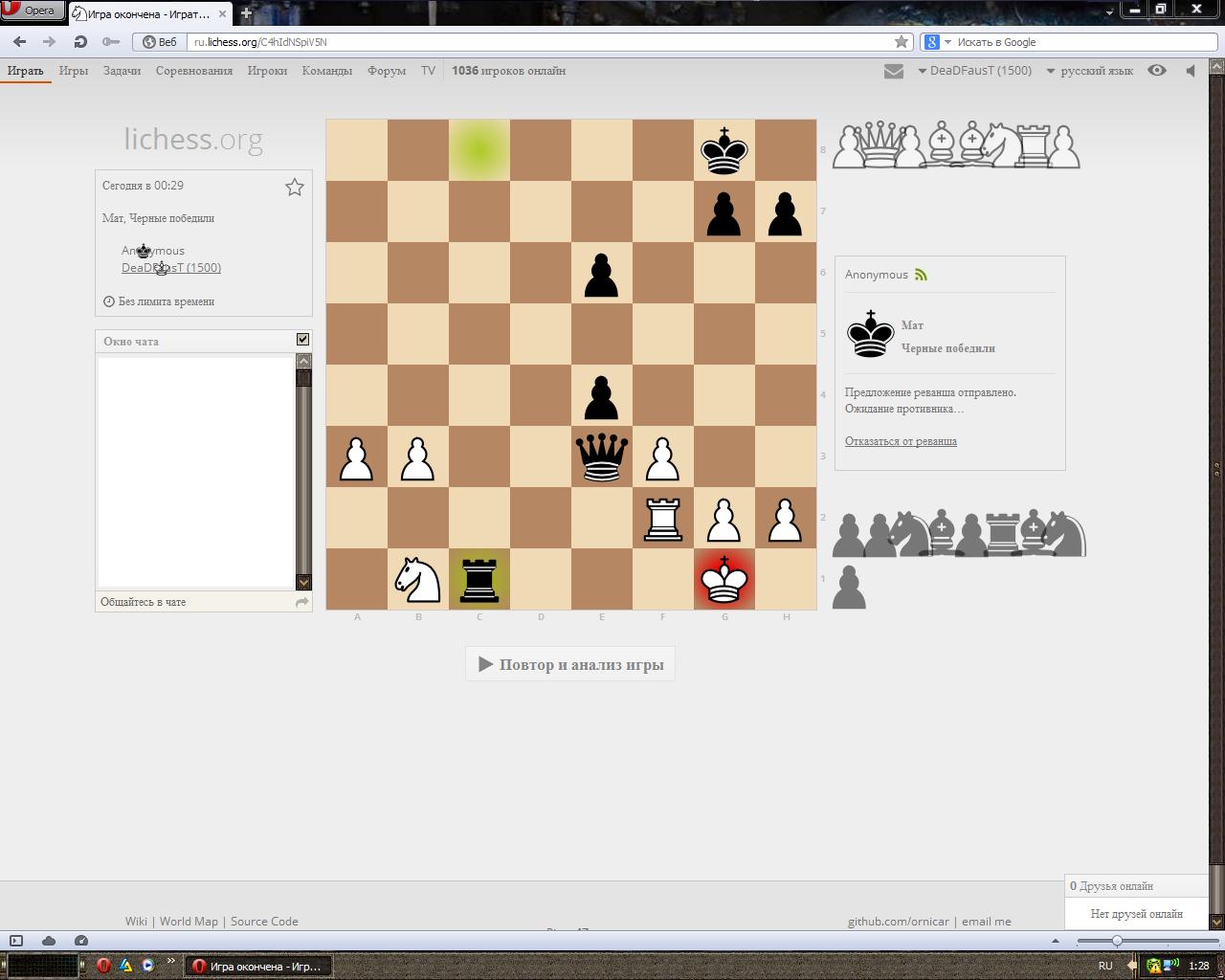Image resolution: width=1225 pixels, height=980 pixels.
Task: Open the Играть menu item
Action: coord(26,71)
